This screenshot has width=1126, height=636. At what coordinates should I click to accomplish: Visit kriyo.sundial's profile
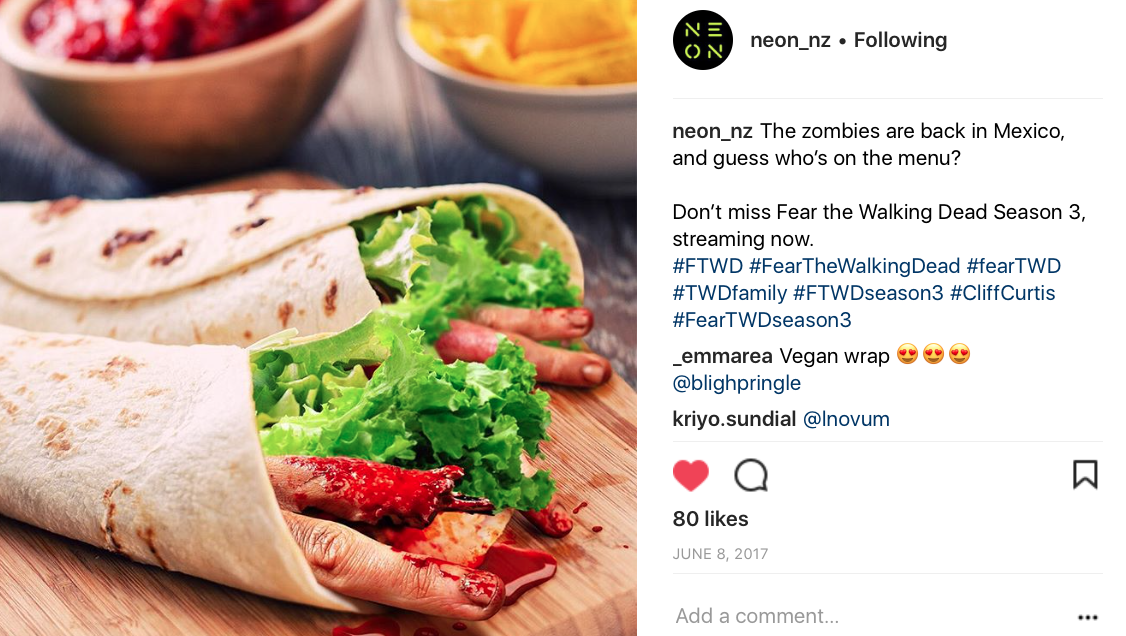(734, 419)
